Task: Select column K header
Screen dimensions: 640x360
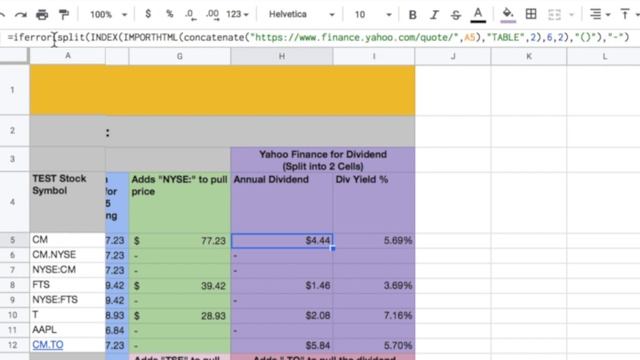Action: pos(529,56)
